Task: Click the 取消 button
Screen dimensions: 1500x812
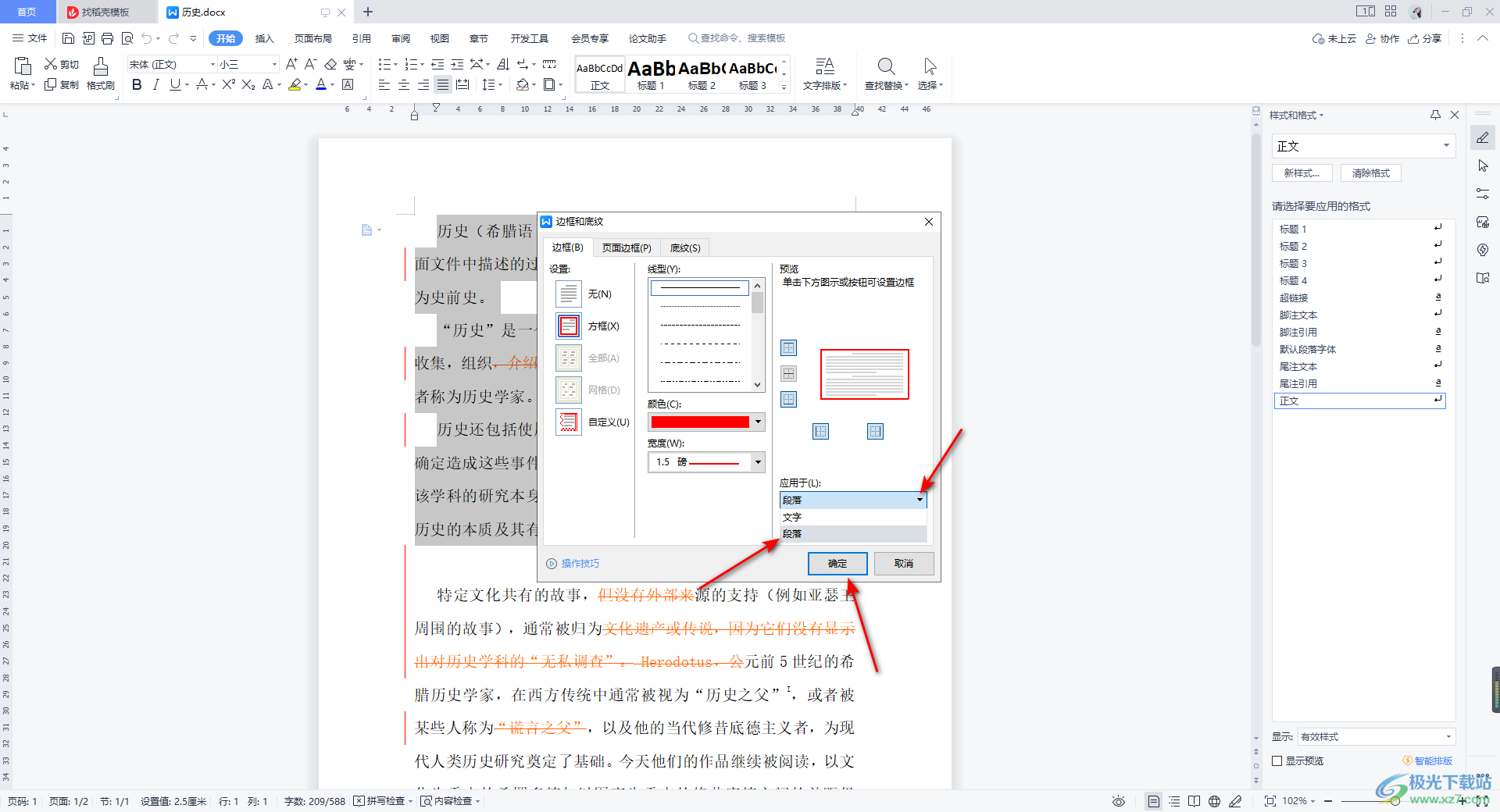Action: coord(904,563)
